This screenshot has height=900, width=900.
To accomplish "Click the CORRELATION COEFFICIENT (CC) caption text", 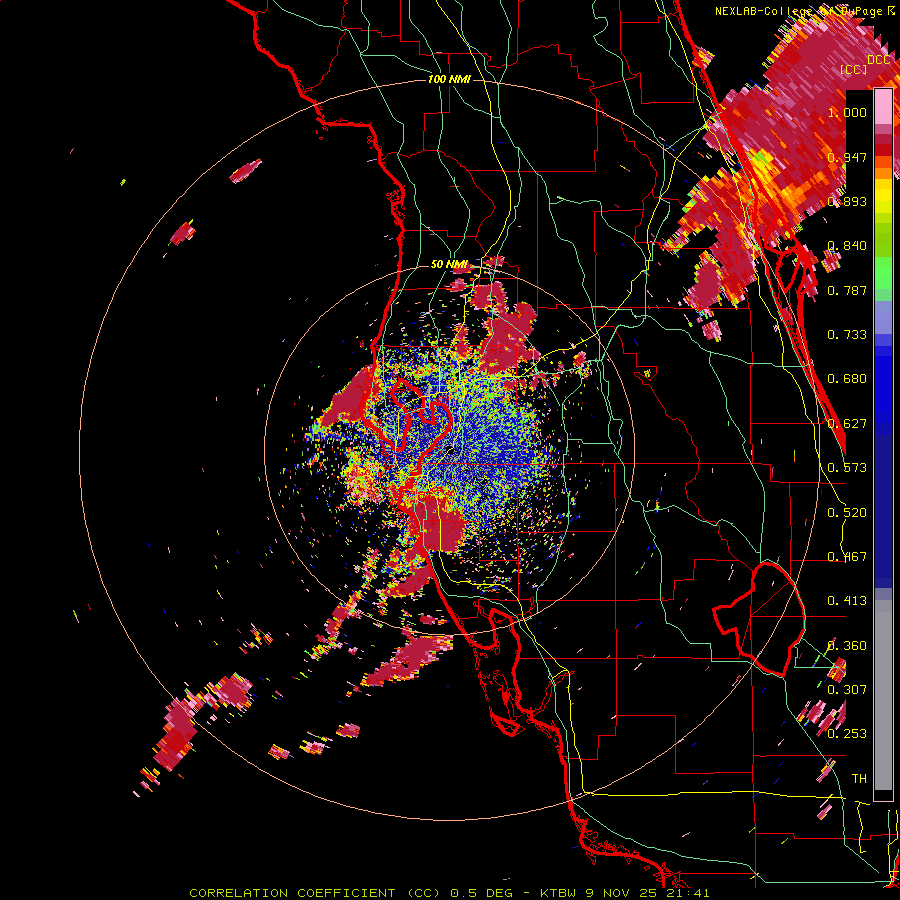I will coord(315,893).
